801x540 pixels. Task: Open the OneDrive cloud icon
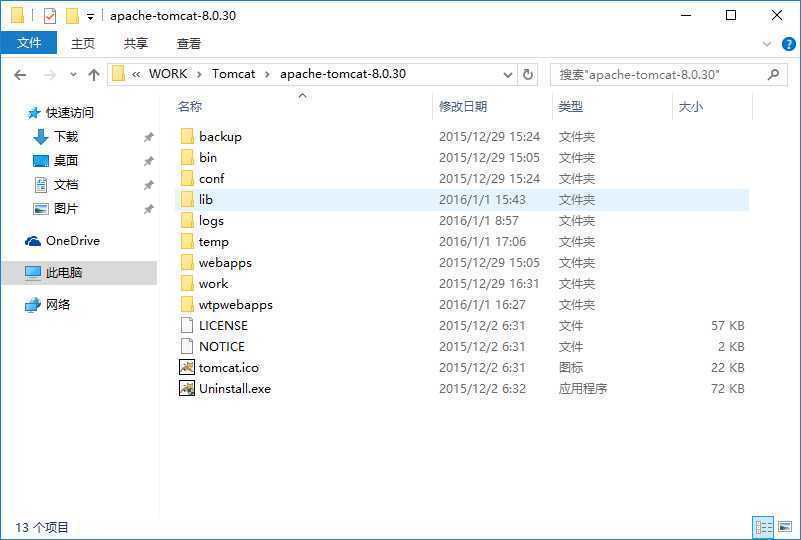(33, 241)
